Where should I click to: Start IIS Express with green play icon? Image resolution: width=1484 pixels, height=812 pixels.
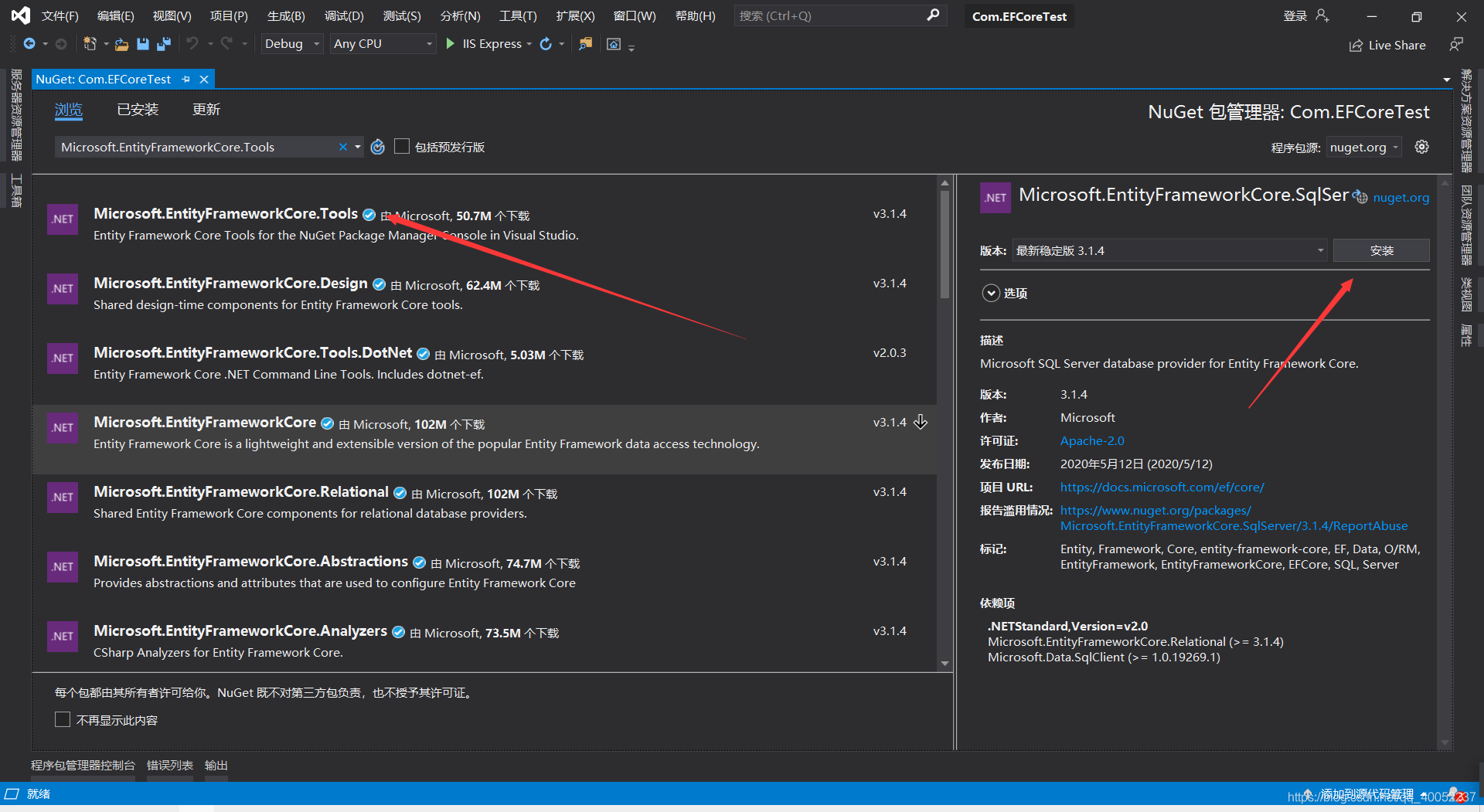(451, 44)
